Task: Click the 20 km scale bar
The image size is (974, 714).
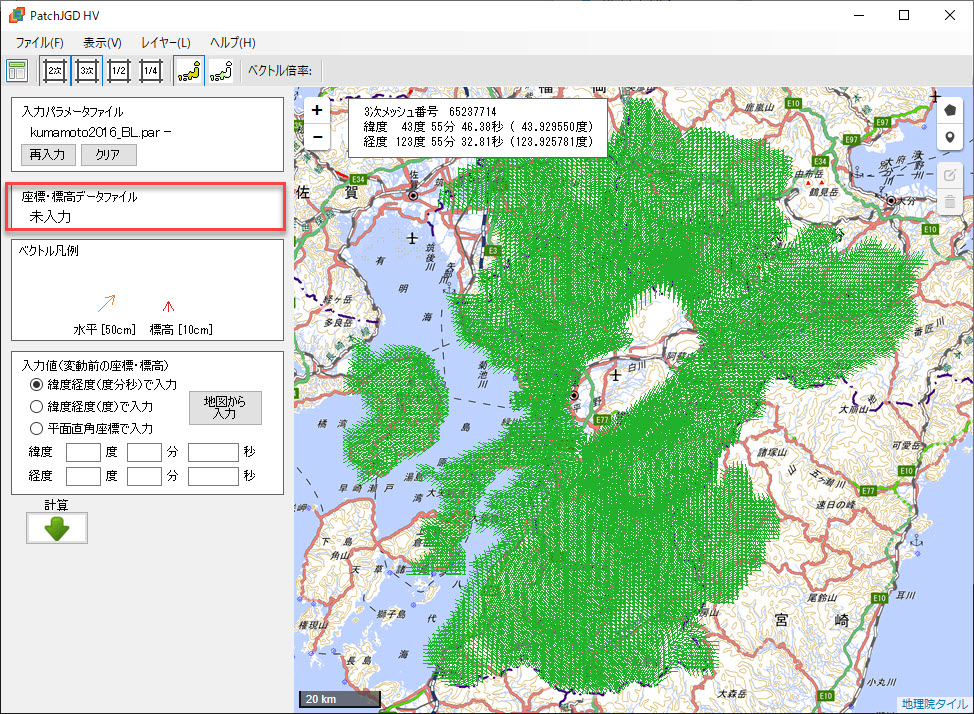Action: pos(340,699)
